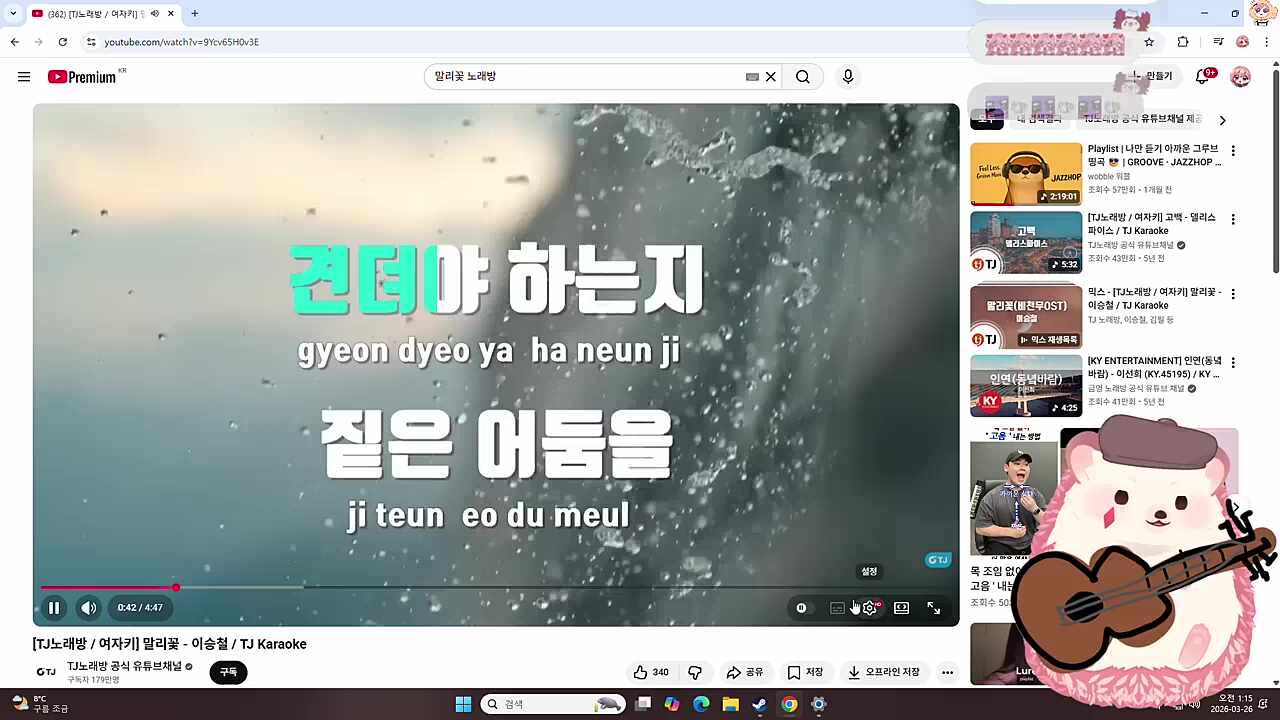The width and height of the screenshot is (1280, 720).
Task: Open notifications bell
Action: point(1204,77)
